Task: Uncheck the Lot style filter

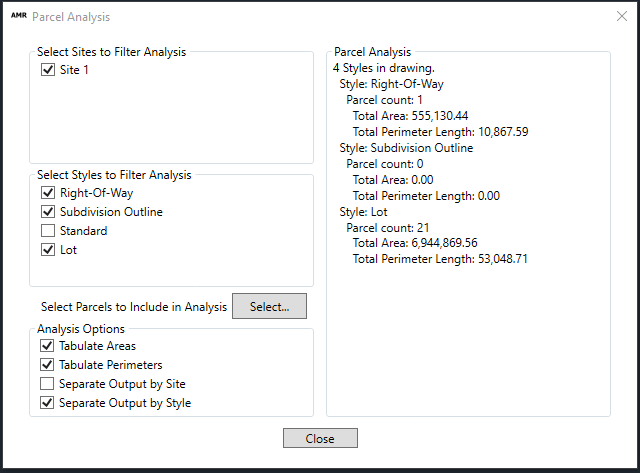Action: coord(48,250)
